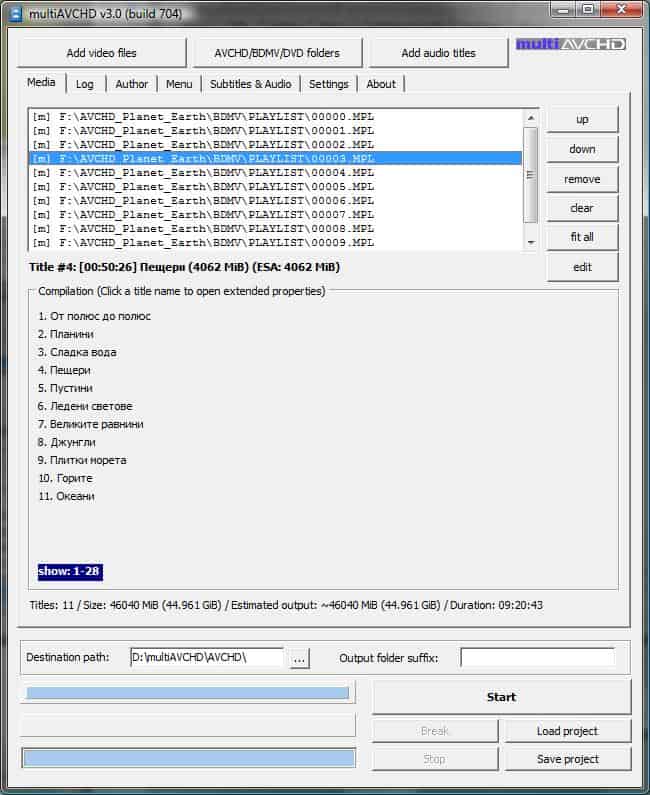
Task: Click the multiAVCHD title bar app icon
Action: pyautogui.click(x=16, y=14)
